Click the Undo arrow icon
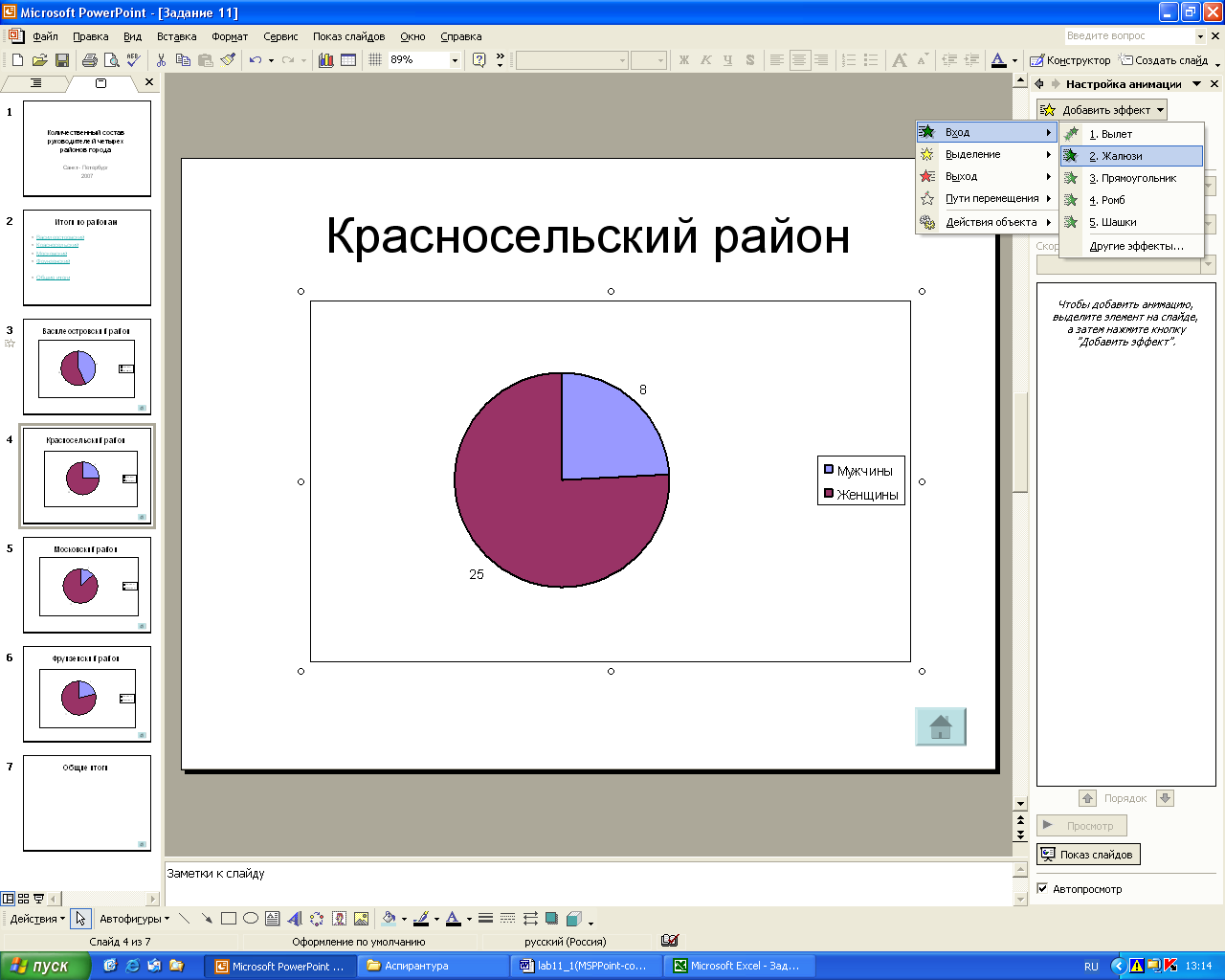Viewport: 1225px width, 980px height. pyautogui.click(x=255, y=60)
